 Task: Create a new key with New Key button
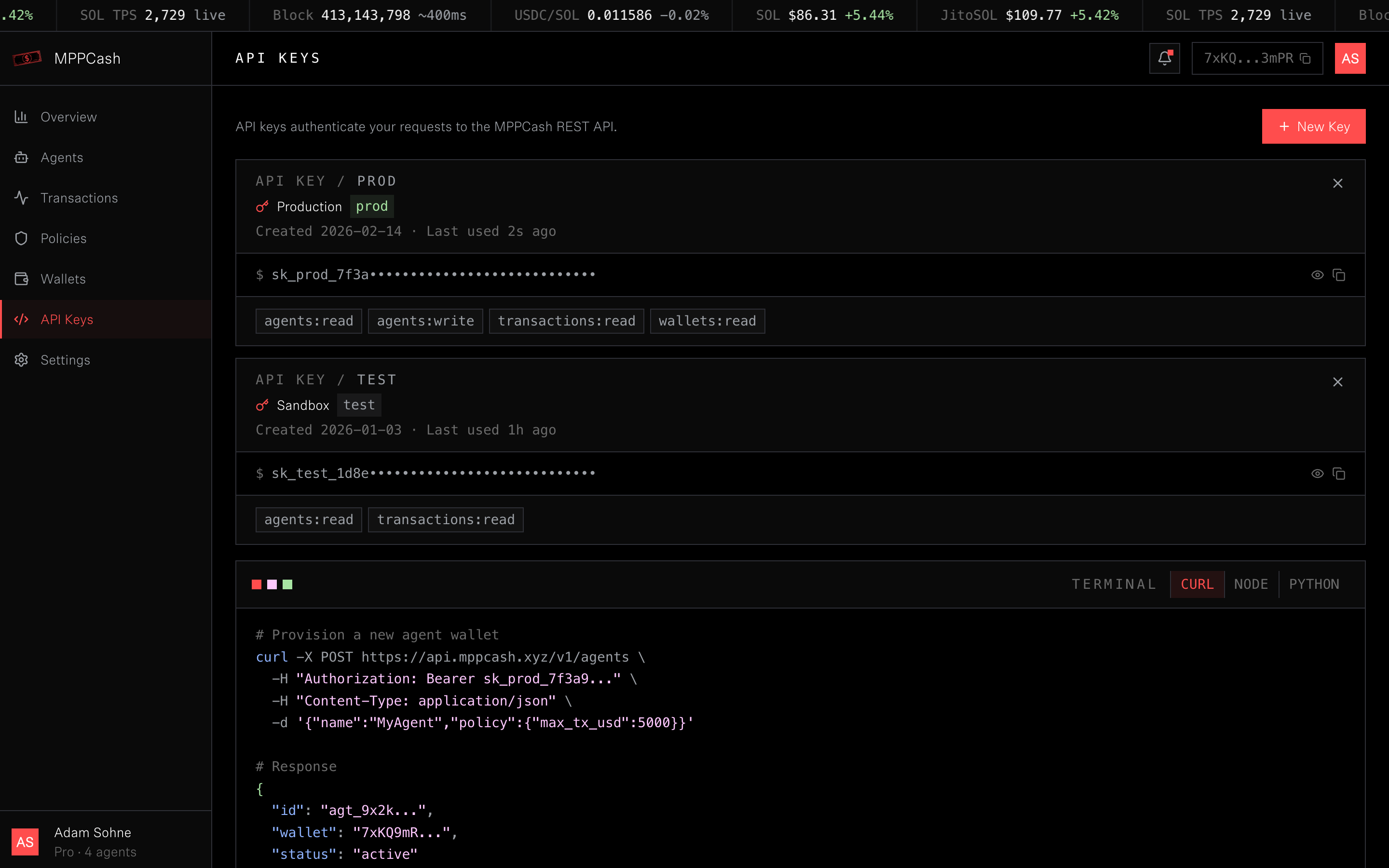point(1313,126)
